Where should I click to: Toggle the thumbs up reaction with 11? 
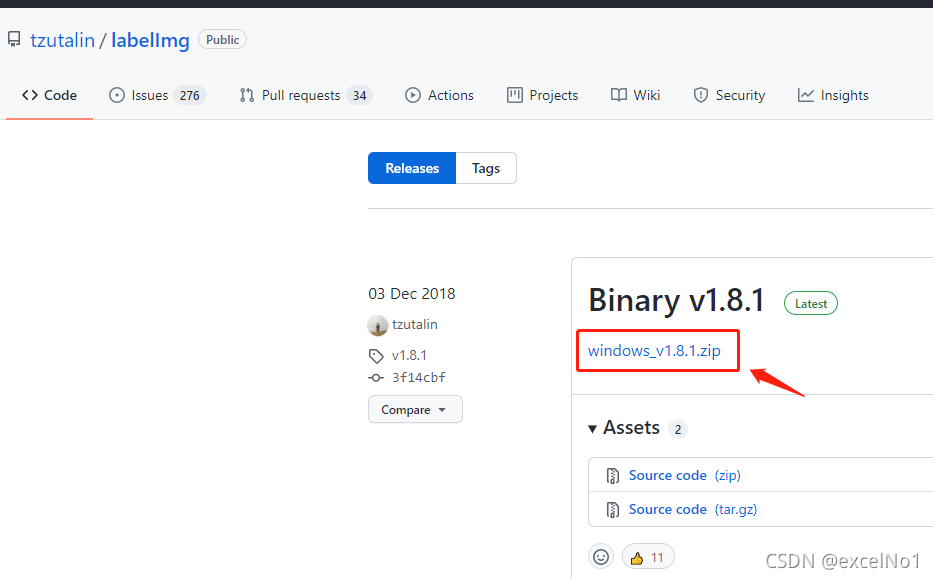648,557
